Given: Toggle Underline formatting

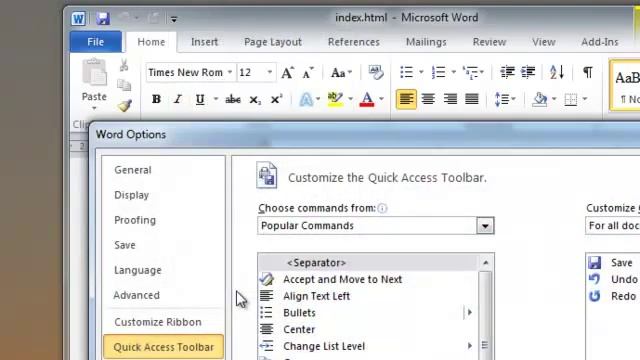Looking at the screenshot, I should coord(200,99).
